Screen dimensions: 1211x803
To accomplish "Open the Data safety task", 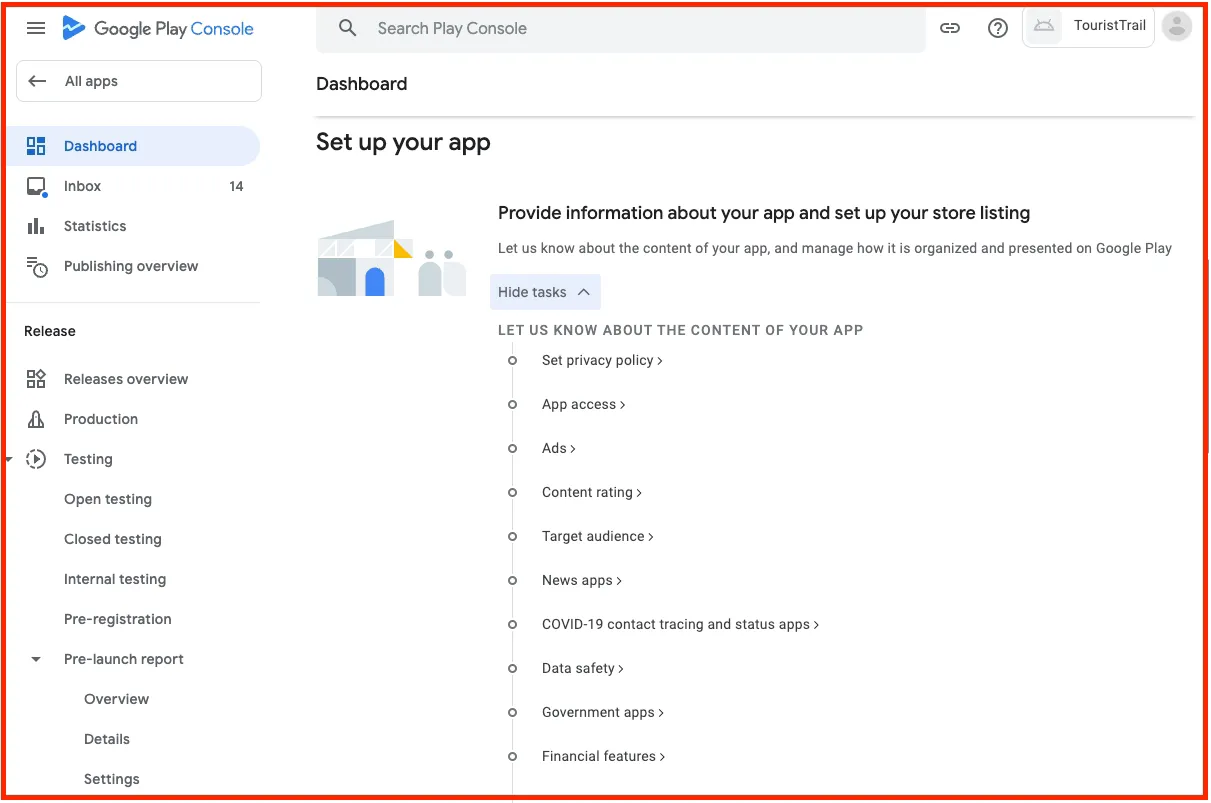I will coord(583,668).
